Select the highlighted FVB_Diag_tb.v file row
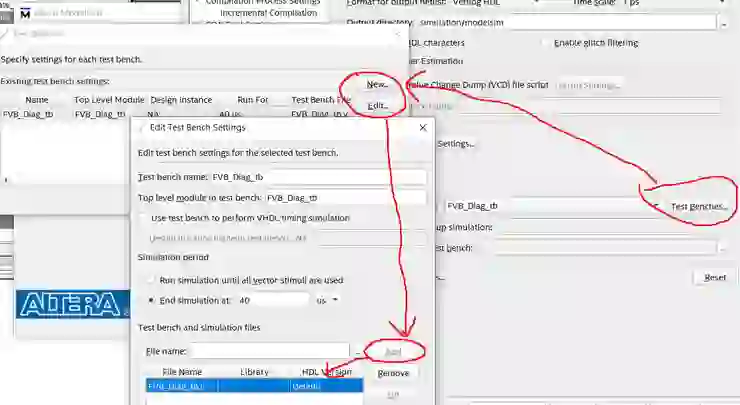The height and width of the screenshot is (405, 740). click(x=254, y=386)
